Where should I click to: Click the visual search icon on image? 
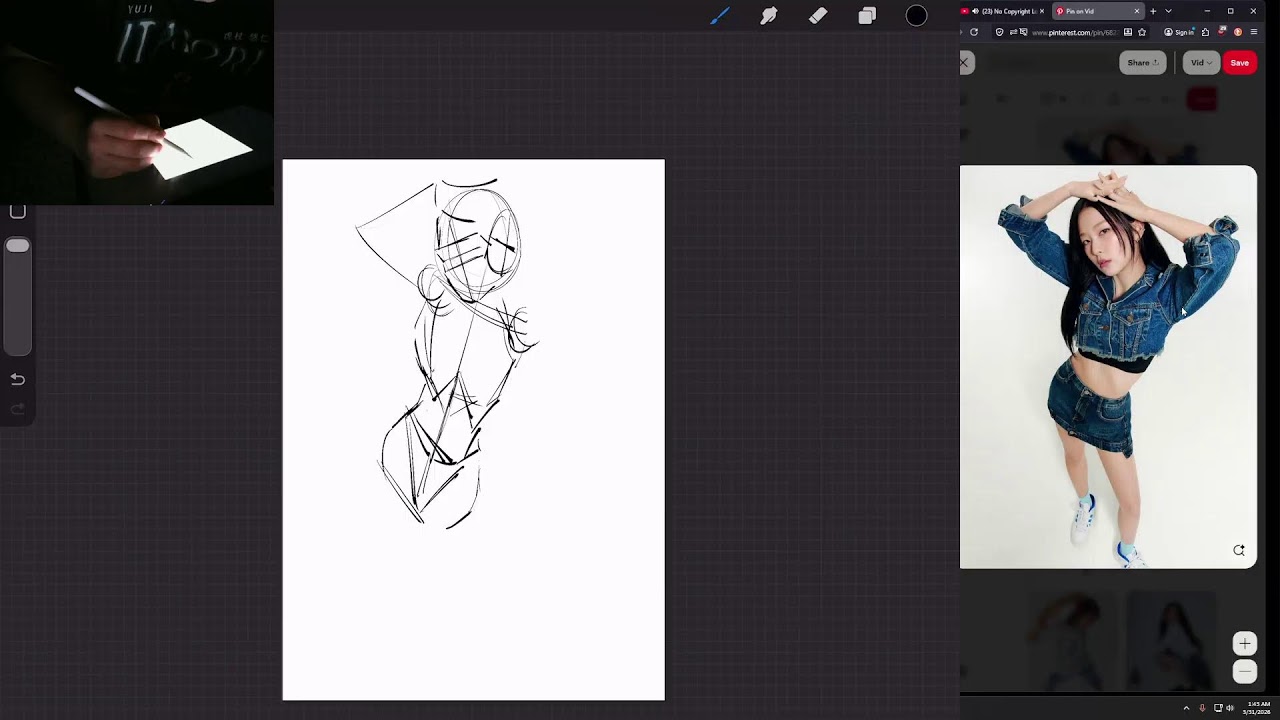click(1239, 550)
